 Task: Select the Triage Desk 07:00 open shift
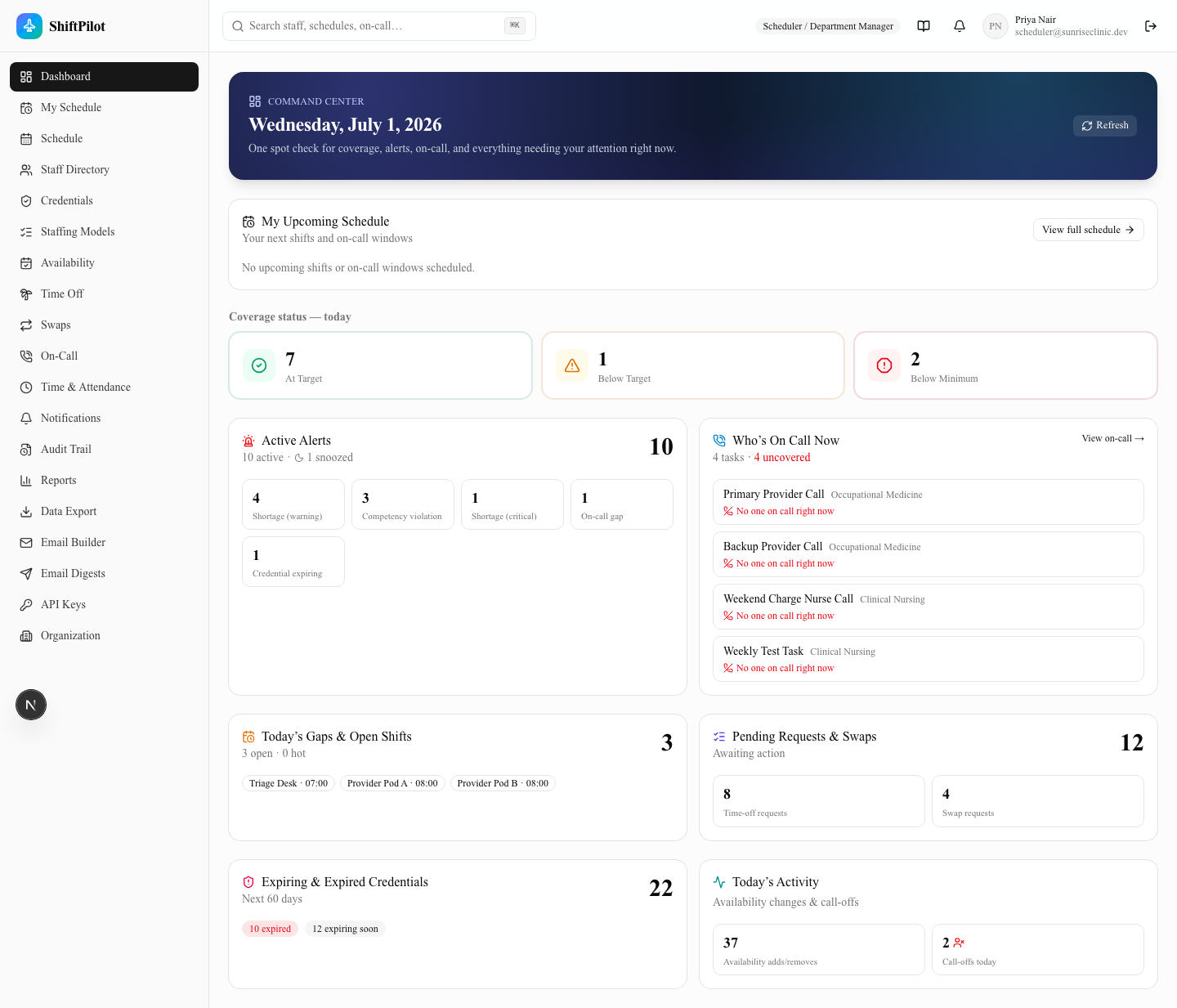(x=289, y=783)
